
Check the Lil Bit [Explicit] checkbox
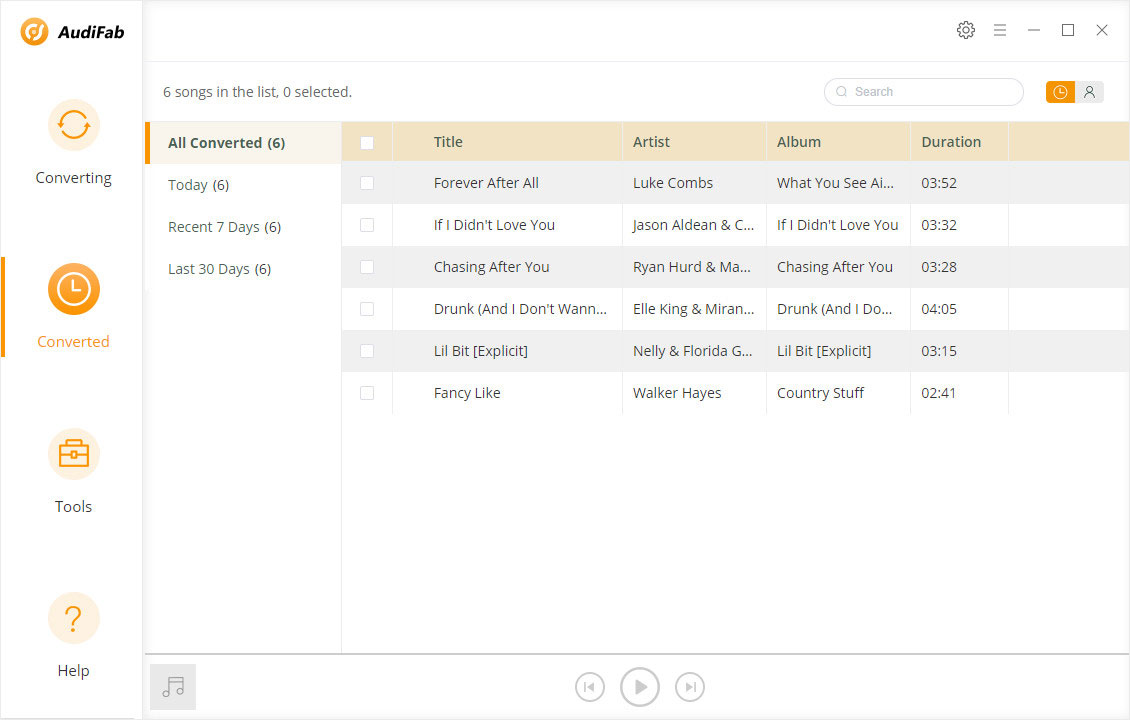367,351
